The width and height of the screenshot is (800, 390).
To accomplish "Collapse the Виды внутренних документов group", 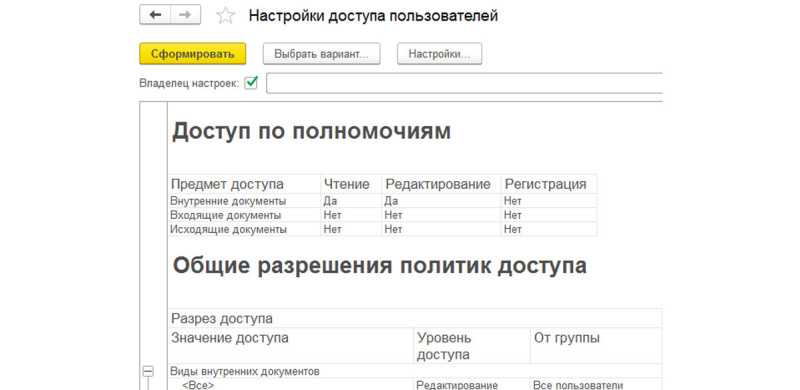I will click(148, 371).
